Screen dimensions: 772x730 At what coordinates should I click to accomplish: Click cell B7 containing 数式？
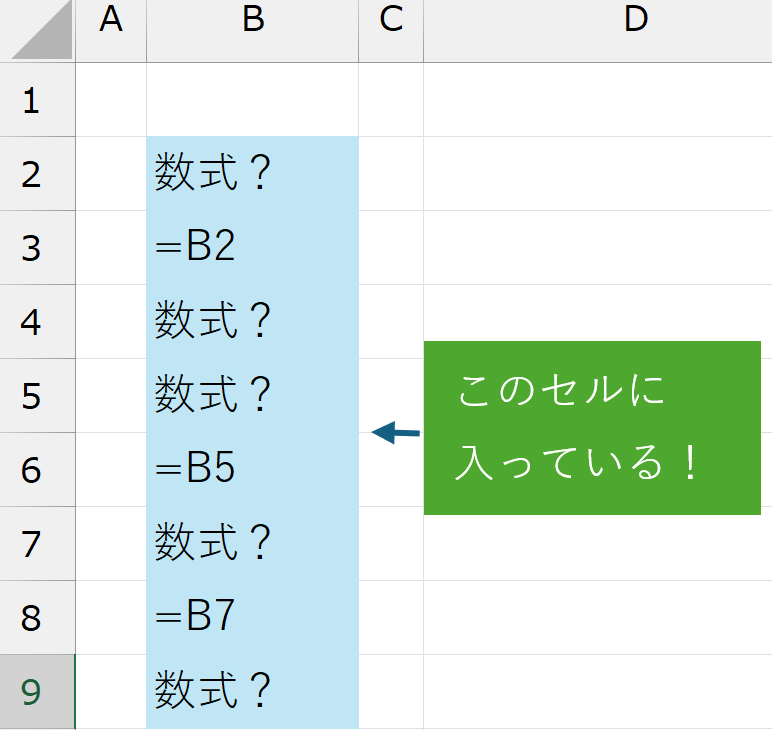(252, 543)
